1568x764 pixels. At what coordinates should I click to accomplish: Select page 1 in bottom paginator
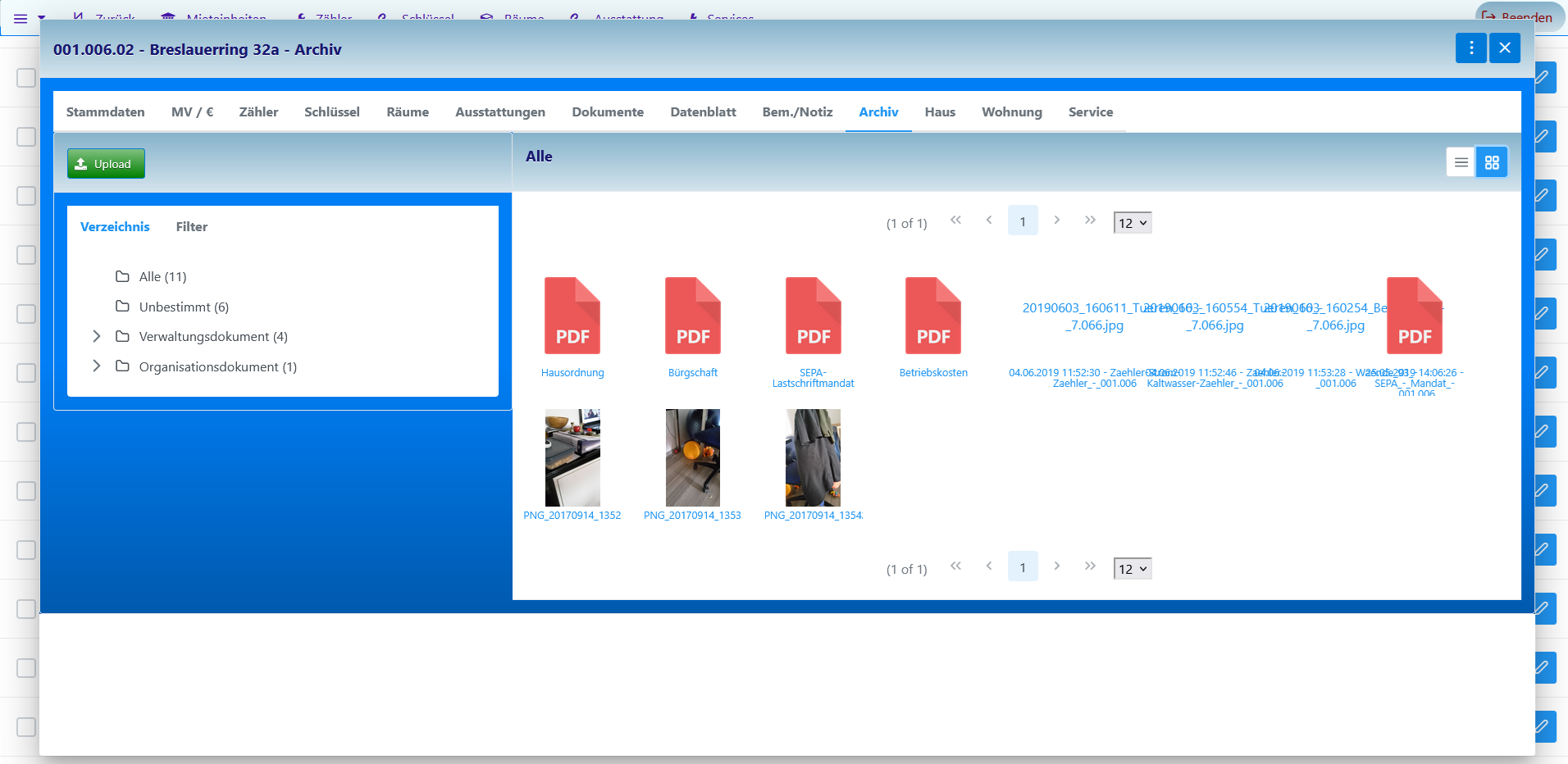[1023, 566]
